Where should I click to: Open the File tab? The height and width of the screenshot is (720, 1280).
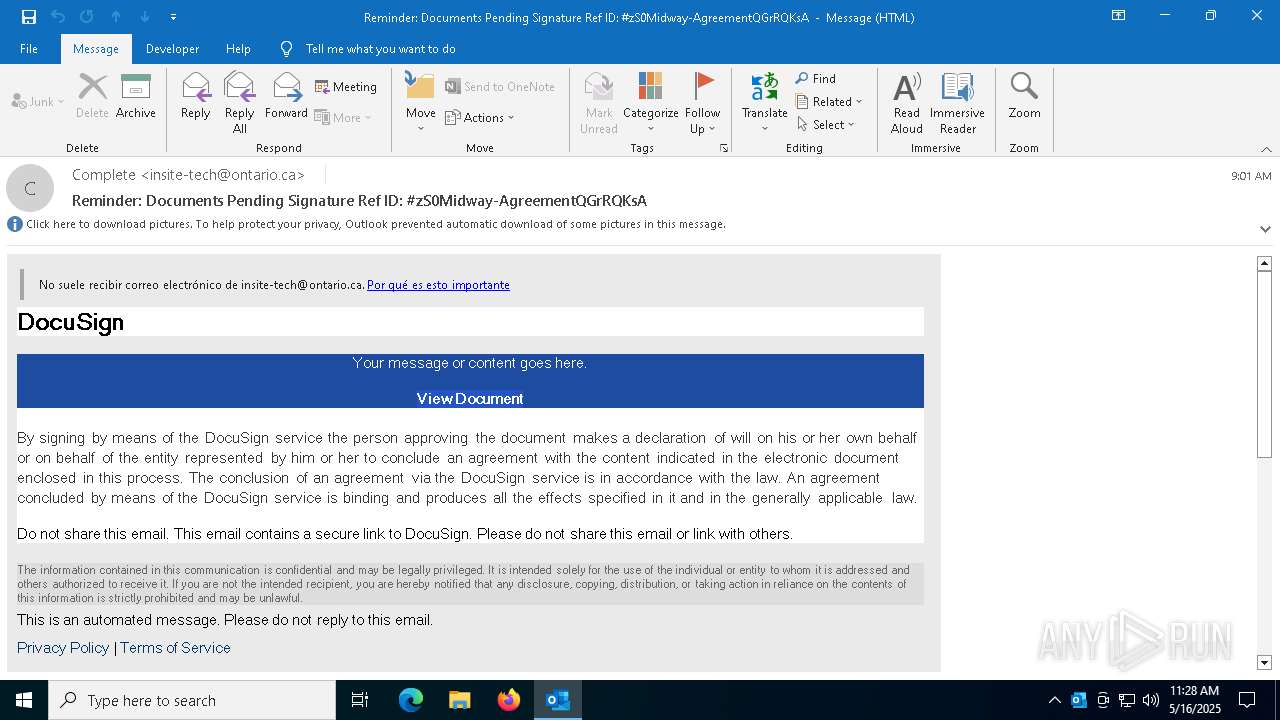click(x=29, y=49)
